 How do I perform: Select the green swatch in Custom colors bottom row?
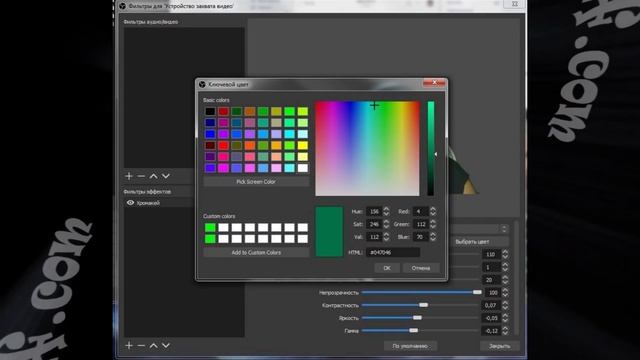click(210, 238)
